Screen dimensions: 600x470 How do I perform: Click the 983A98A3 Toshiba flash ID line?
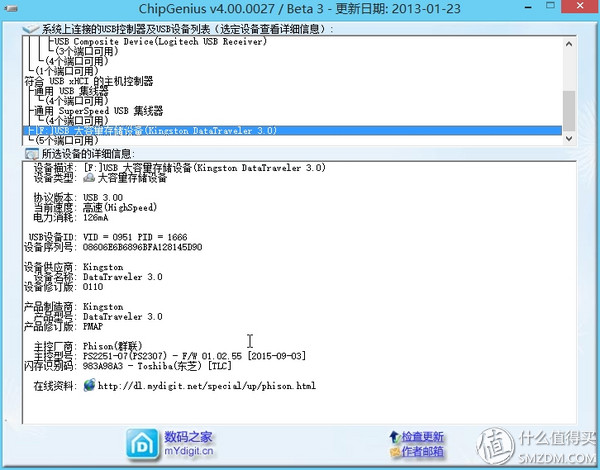coord(157,366)
